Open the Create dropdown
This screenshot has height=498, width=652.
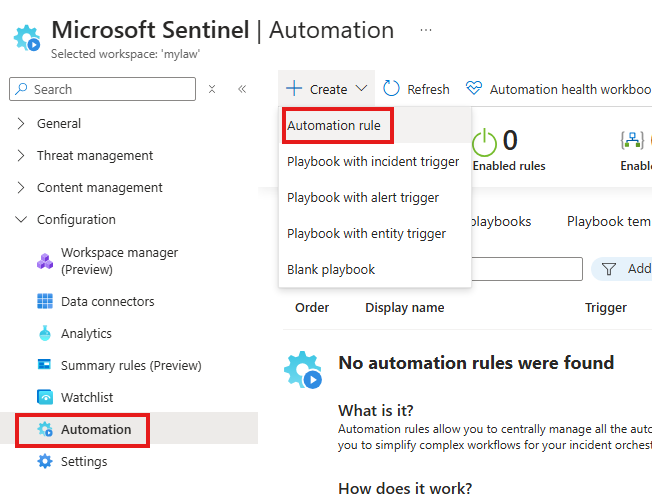click(327, 89)
